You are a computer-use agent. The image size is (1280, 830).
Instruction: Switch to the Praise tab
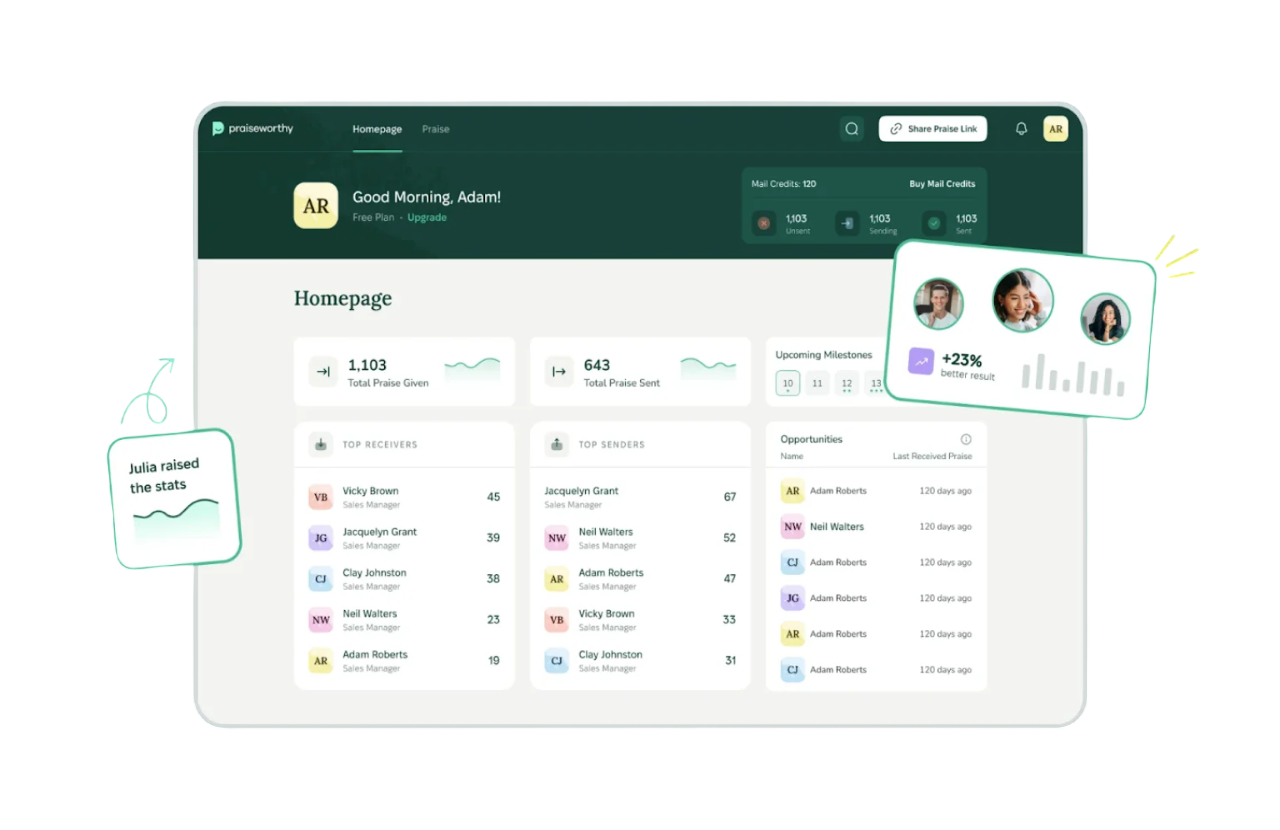click(435, 128)
